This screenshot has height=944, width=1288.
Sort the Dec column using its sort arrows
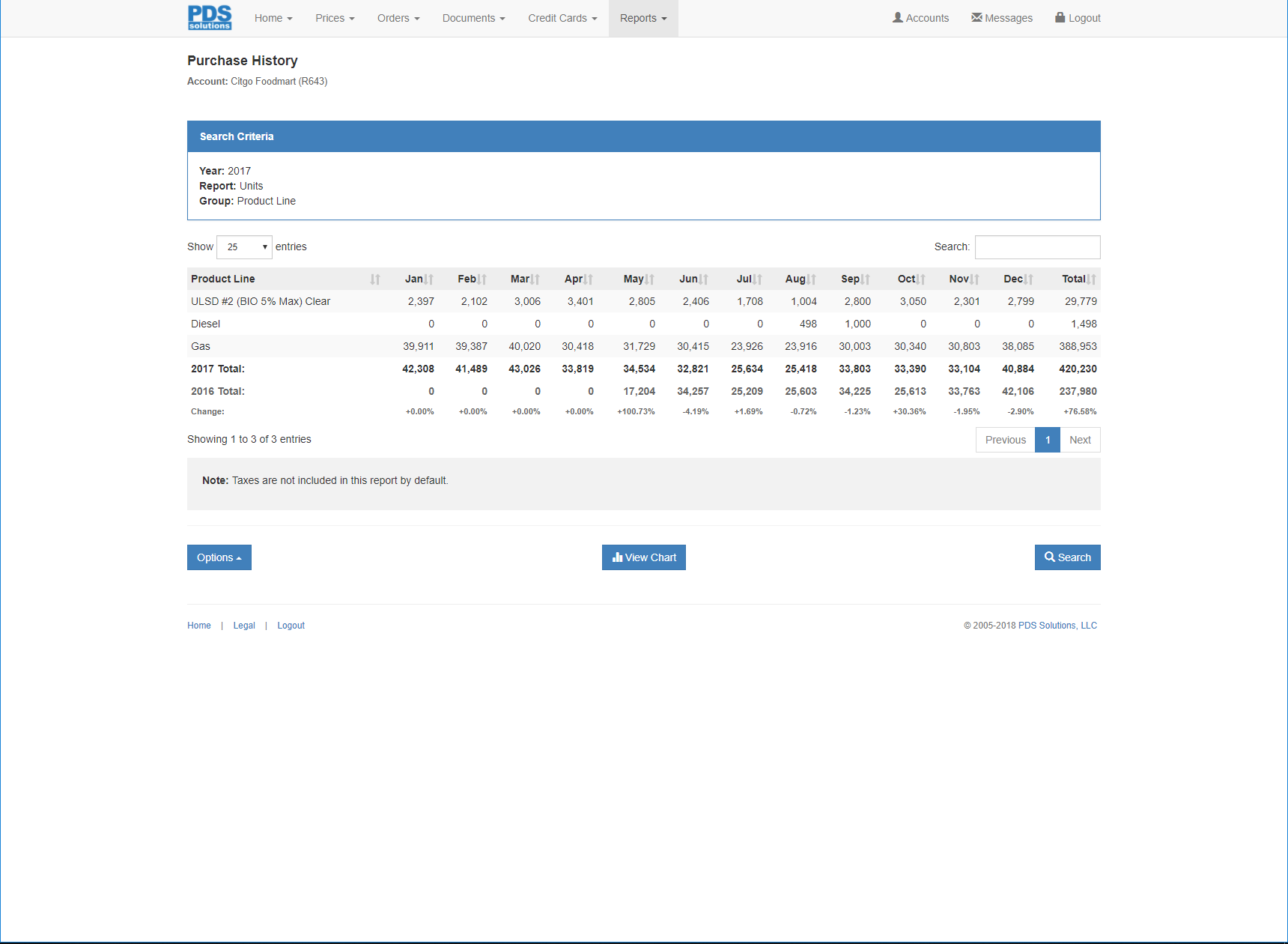[1027, 279]
